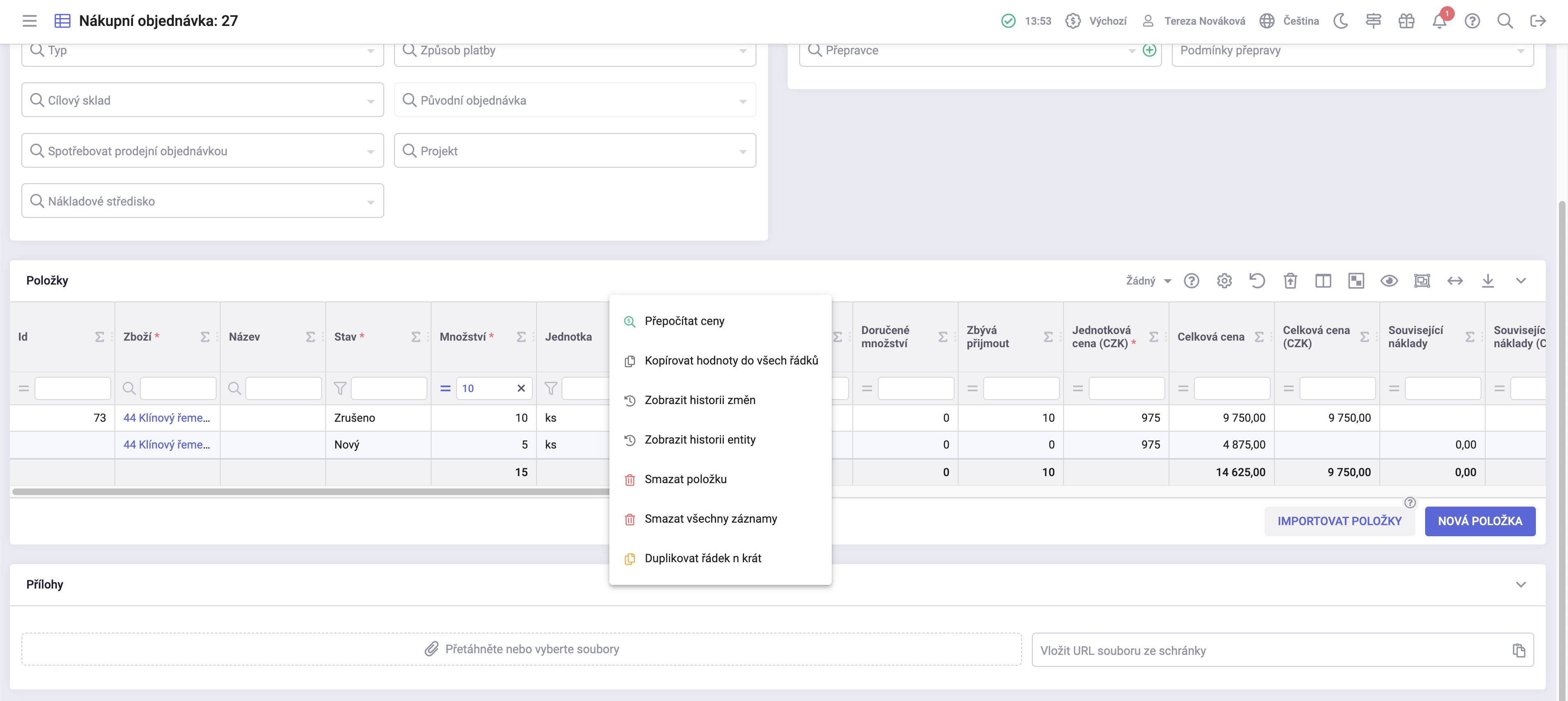
Task: Toggle column chooser icon in Položky toolbar
Action: point(1323,281)
